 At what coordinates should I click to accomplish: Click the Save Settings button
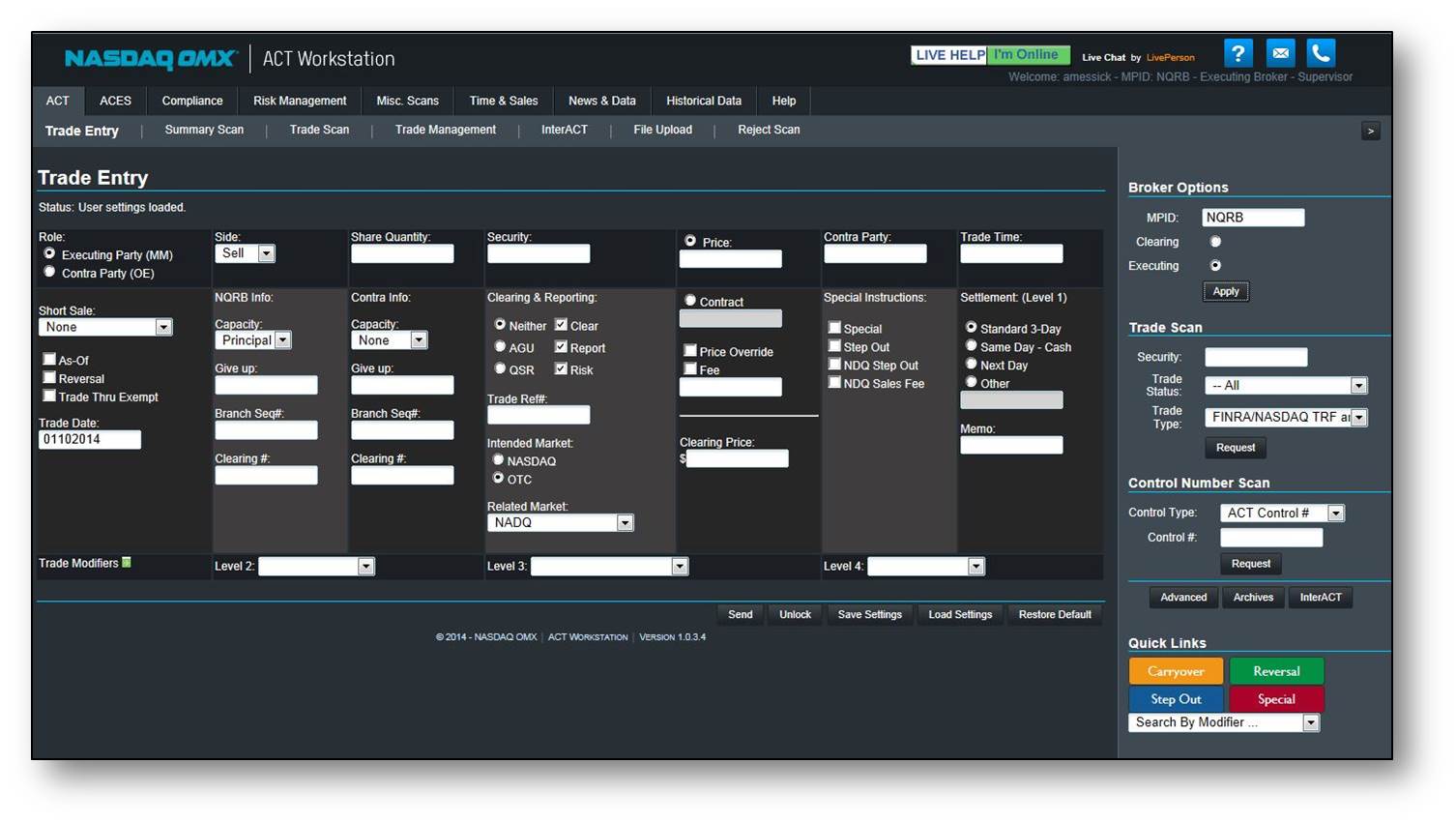870,615
